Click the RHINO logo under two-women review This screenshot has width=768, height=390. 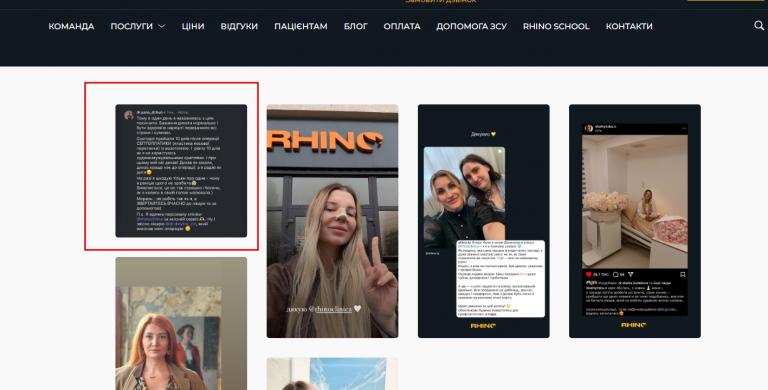click(x=483, y=325)
